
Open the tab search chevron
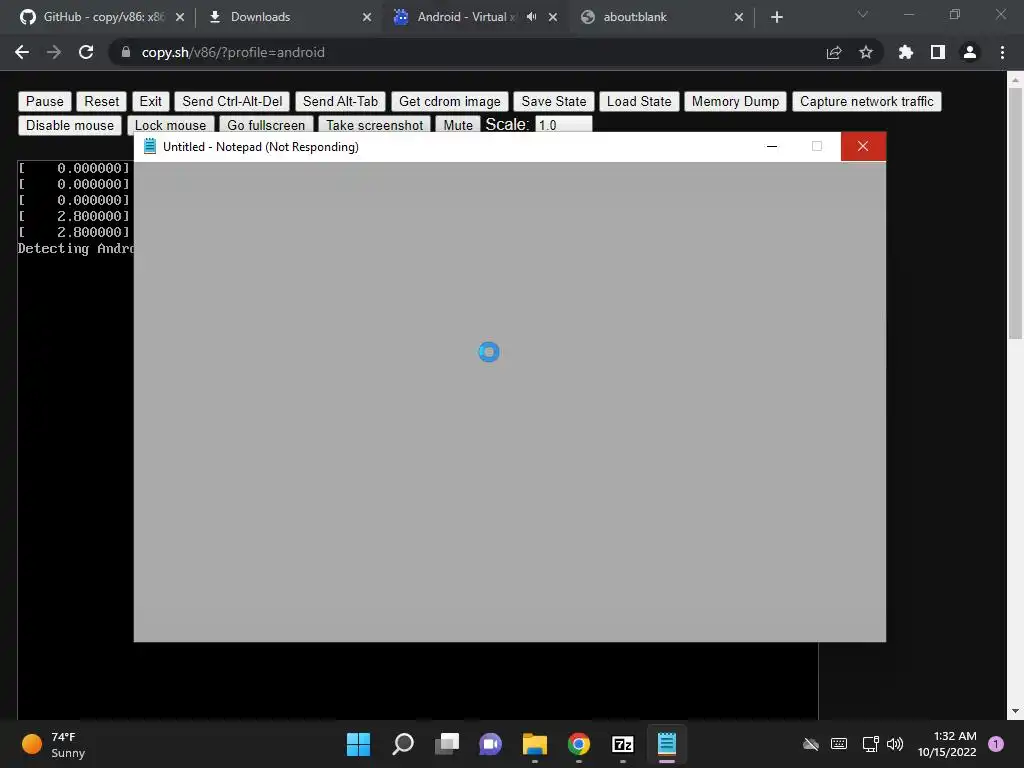tap(863, 14)
